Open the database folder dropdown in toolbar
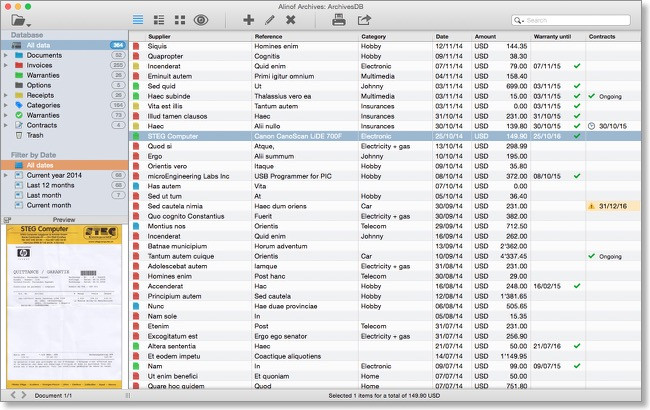The image size is (650, 410). [x=21, y=20]
